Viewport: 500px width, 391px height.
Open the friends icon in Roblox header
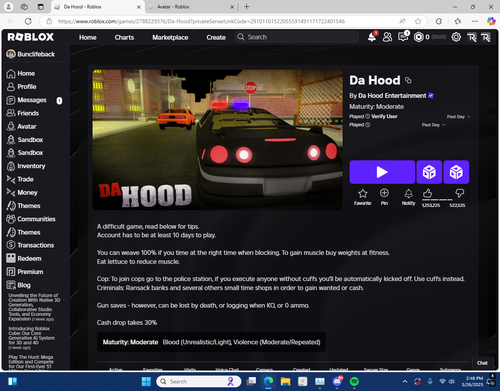387,37
